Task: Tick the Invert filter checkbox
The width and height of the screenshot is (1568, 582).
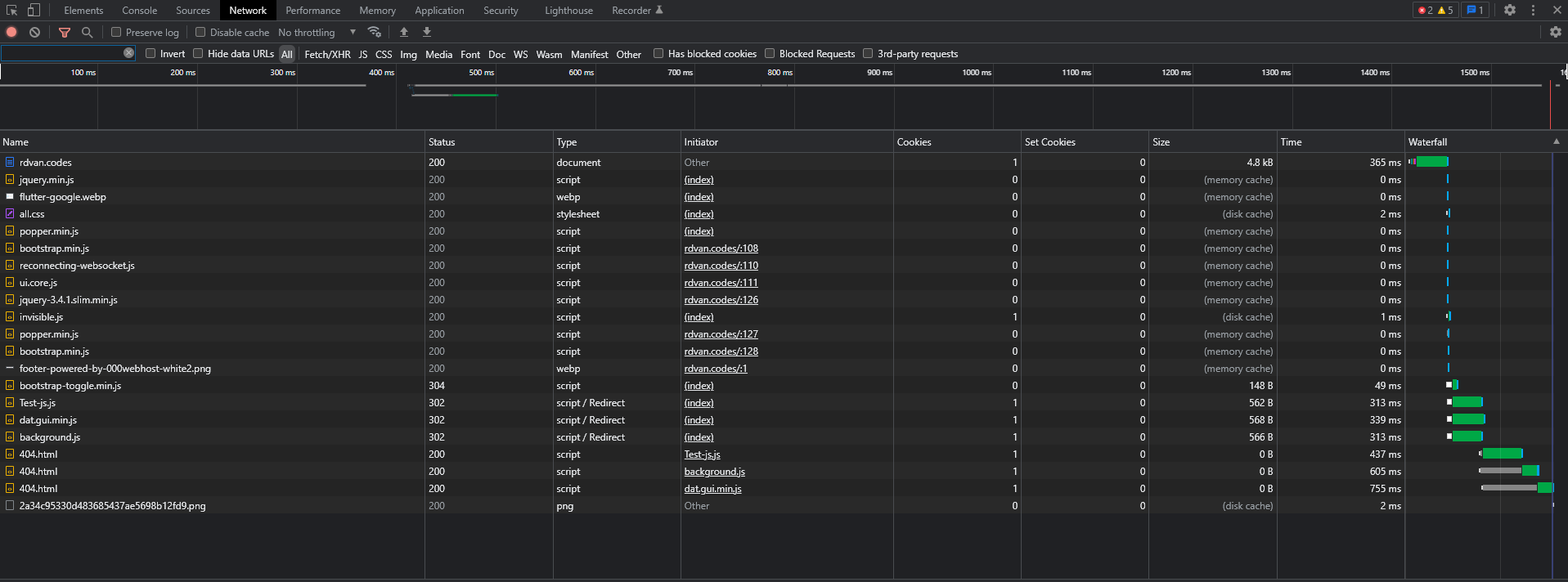Action: (151, 53)
